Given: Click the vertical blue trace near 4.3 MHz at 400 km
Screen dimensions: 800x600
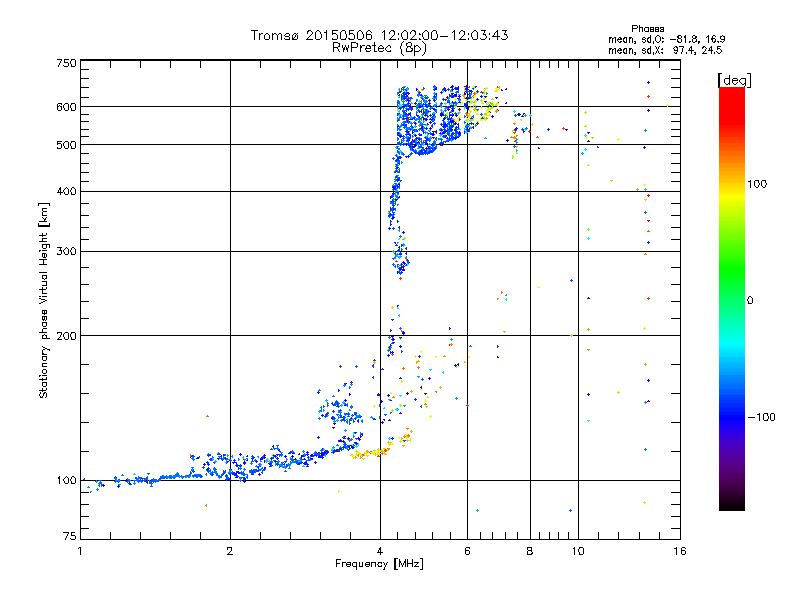Looking at the screenshot, I should tap(395, 191).
